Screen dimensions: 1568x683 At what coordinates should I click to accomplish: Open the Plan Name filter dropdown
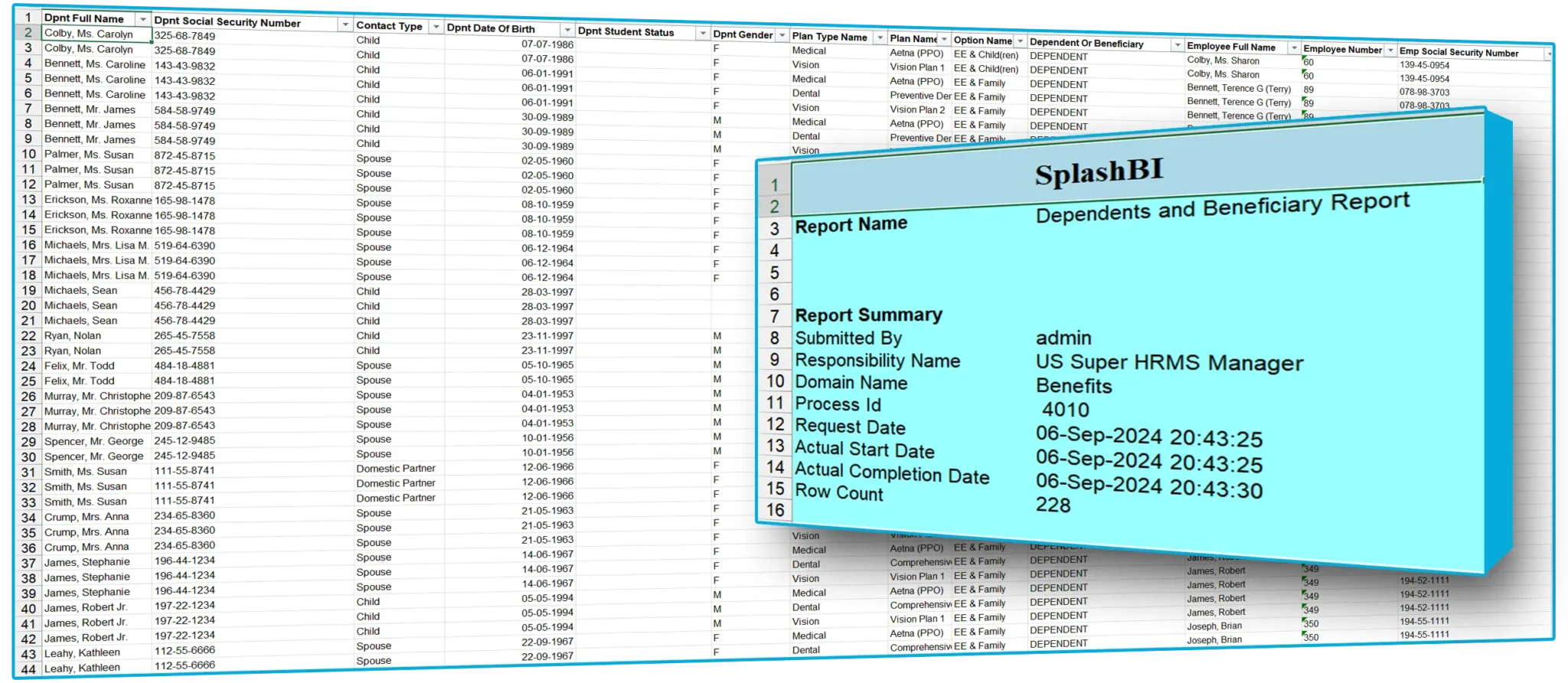(944, 39)
